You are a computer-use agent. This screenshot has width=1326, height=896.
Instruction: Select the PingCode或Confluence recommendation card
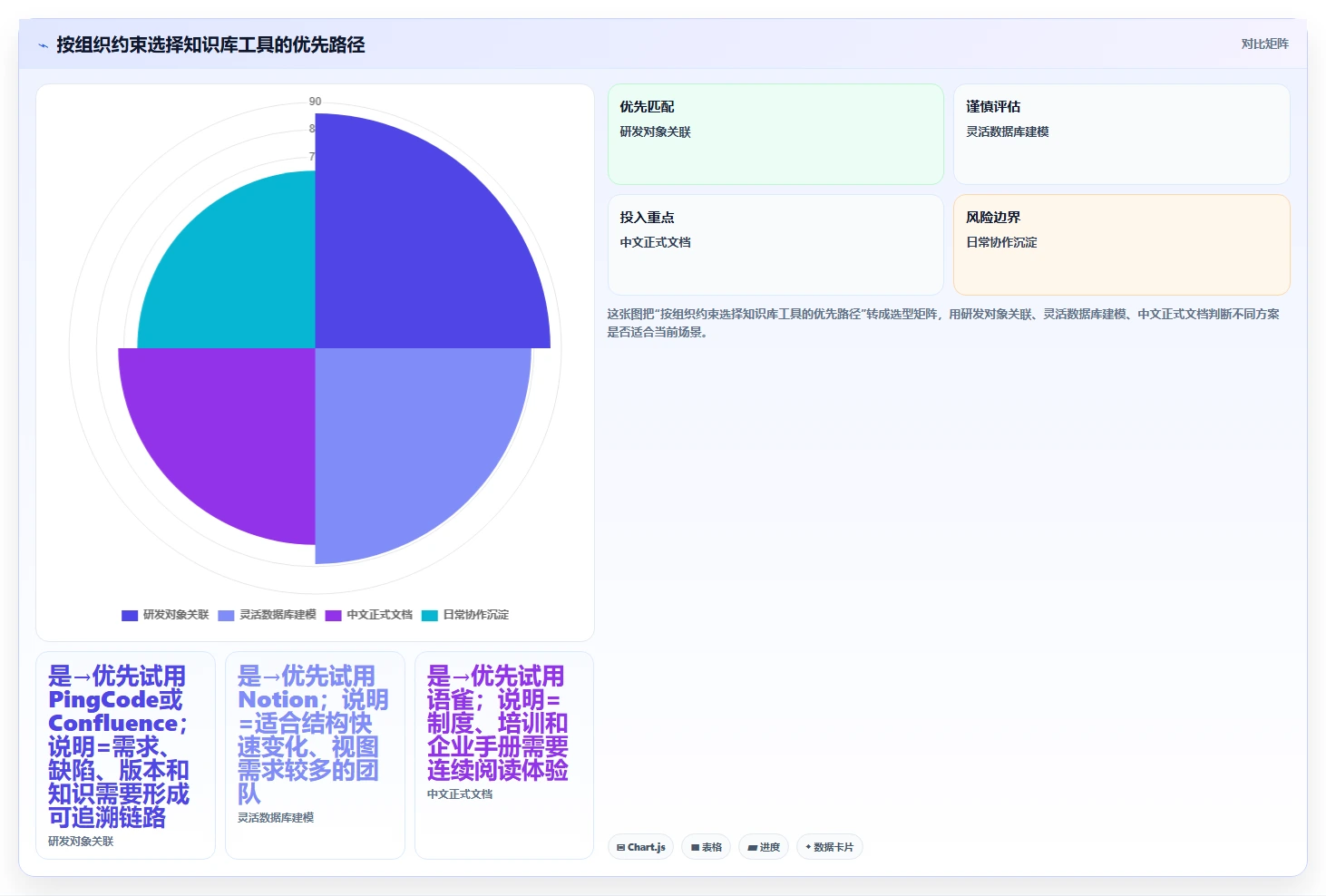tap(125, 755)
